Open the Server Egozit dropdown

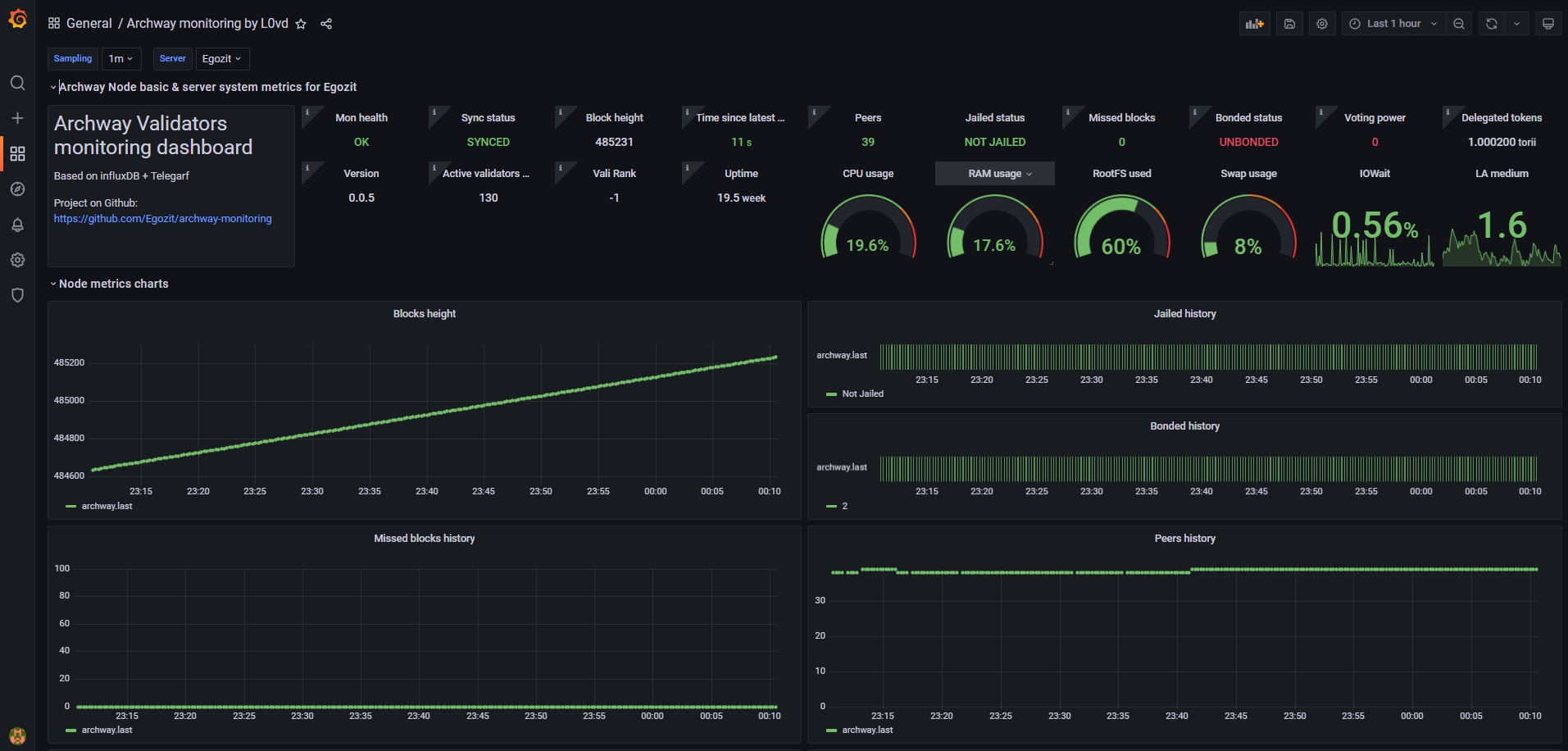click(x=221, y=59)
